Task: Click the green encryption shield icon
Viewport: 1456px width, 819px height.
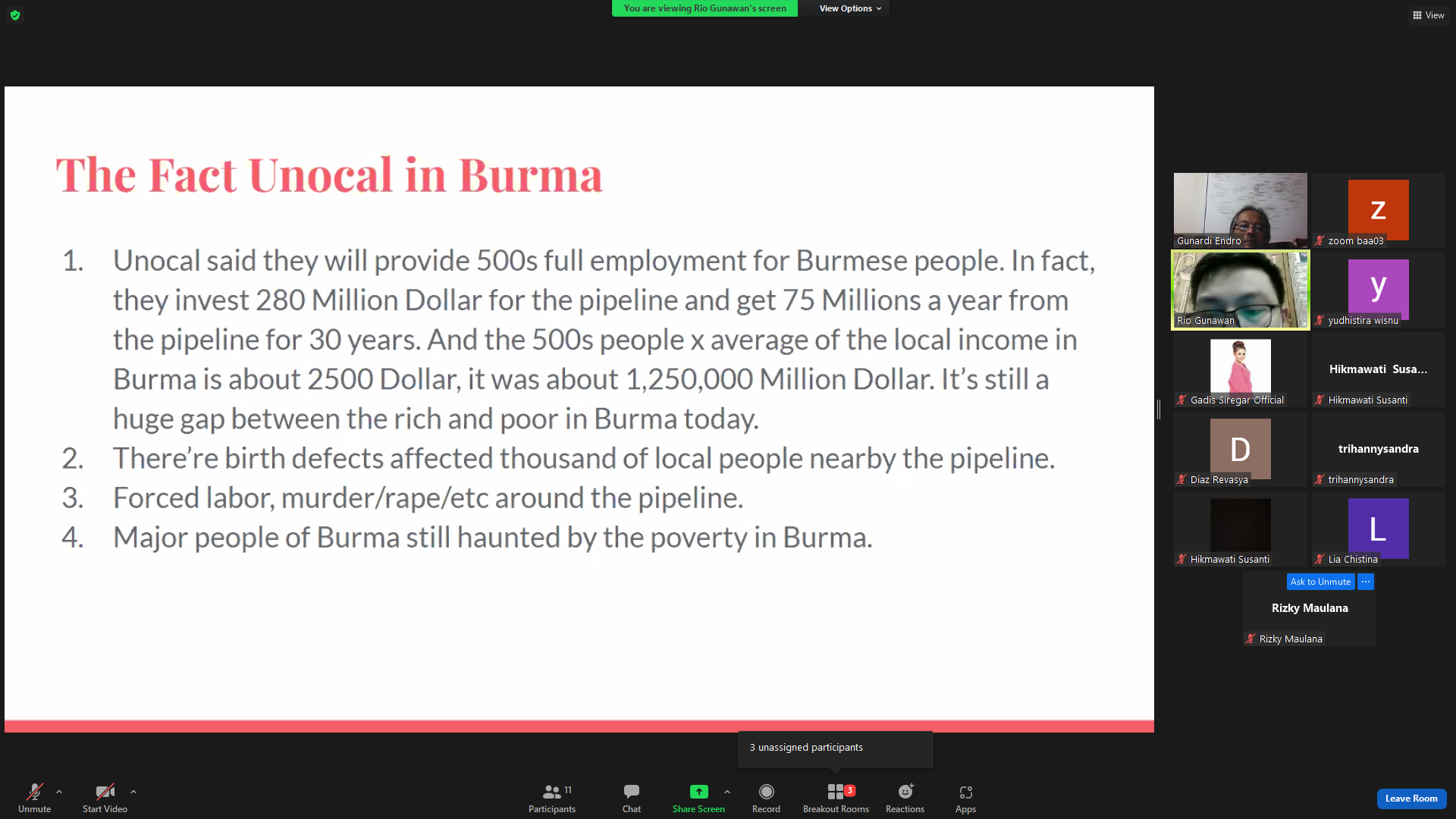Action: coord(15,15)
